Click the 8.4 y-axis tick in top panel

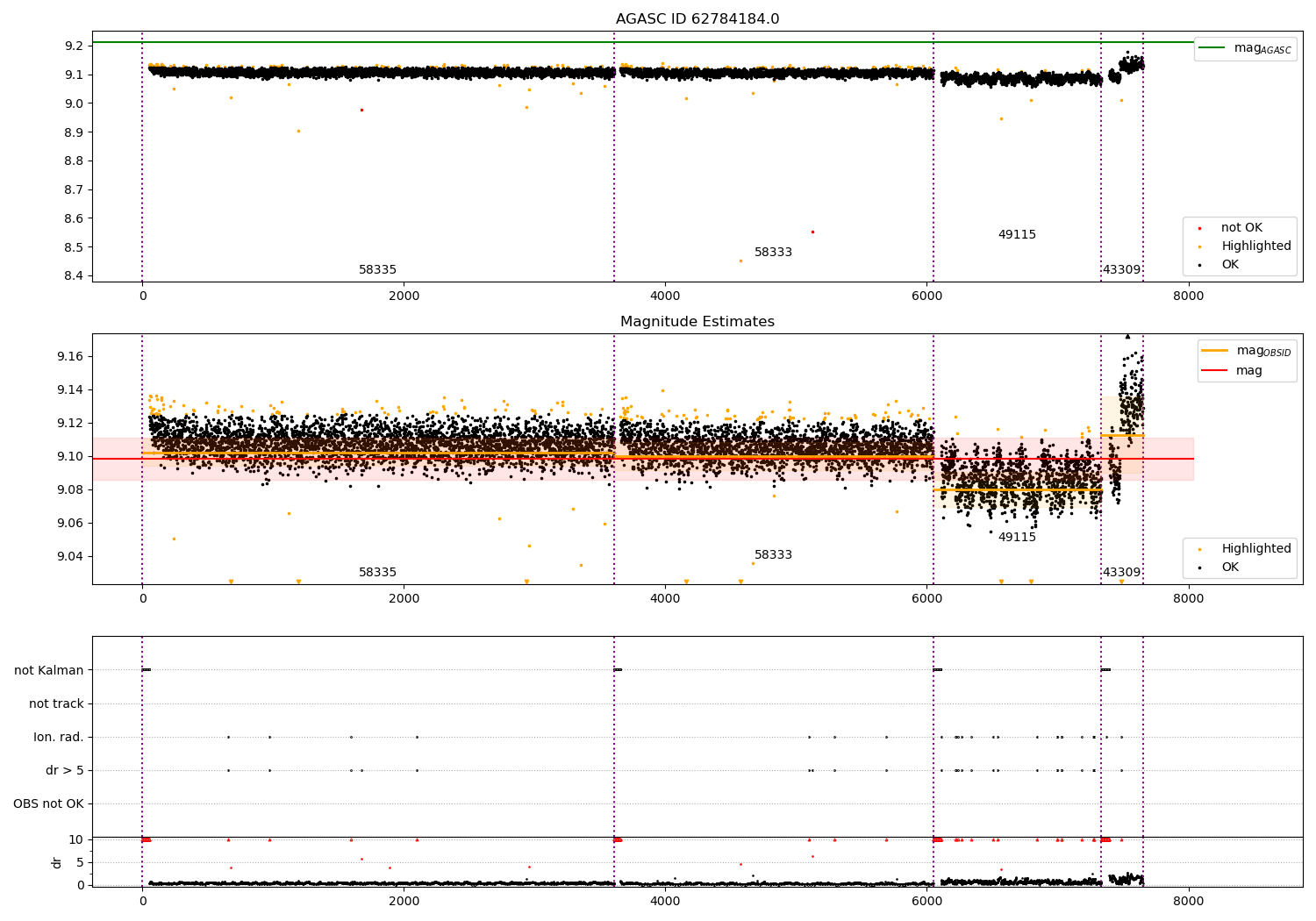[75, 276]
